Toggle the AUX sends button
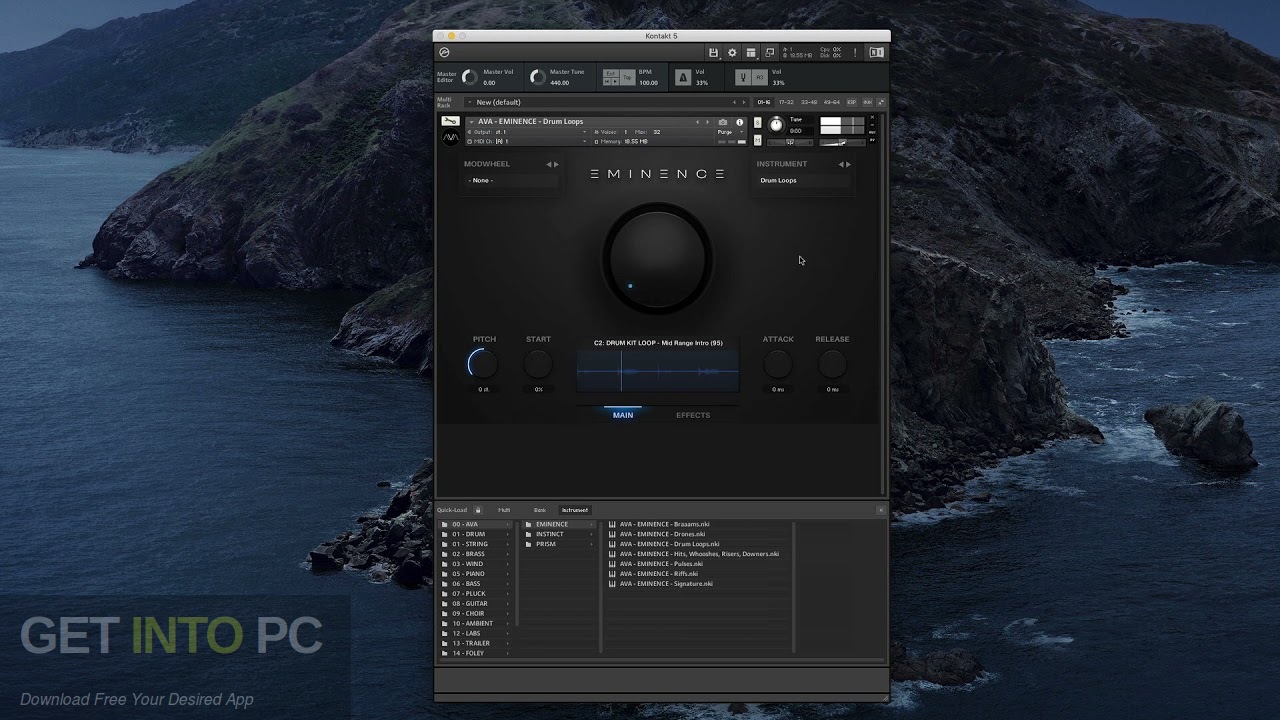 (x=868, y=102)
